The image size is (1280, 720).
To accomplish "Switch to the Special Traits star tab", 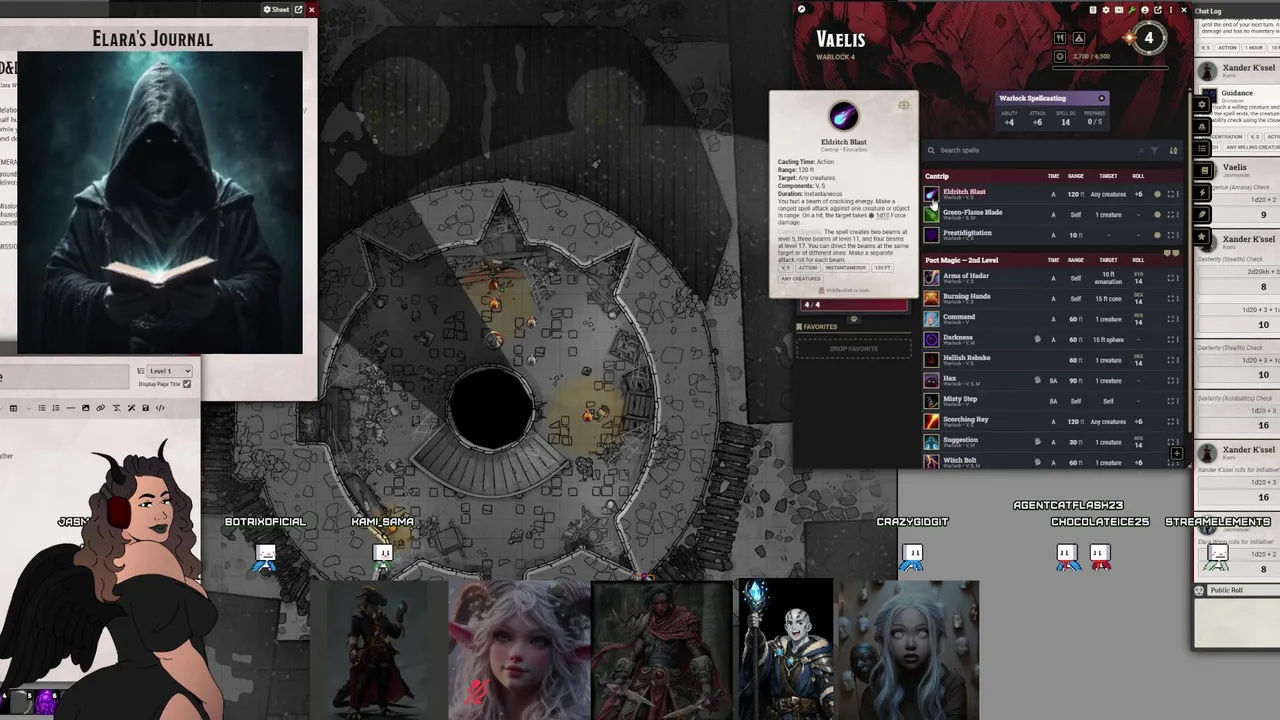I will 1202,237.
